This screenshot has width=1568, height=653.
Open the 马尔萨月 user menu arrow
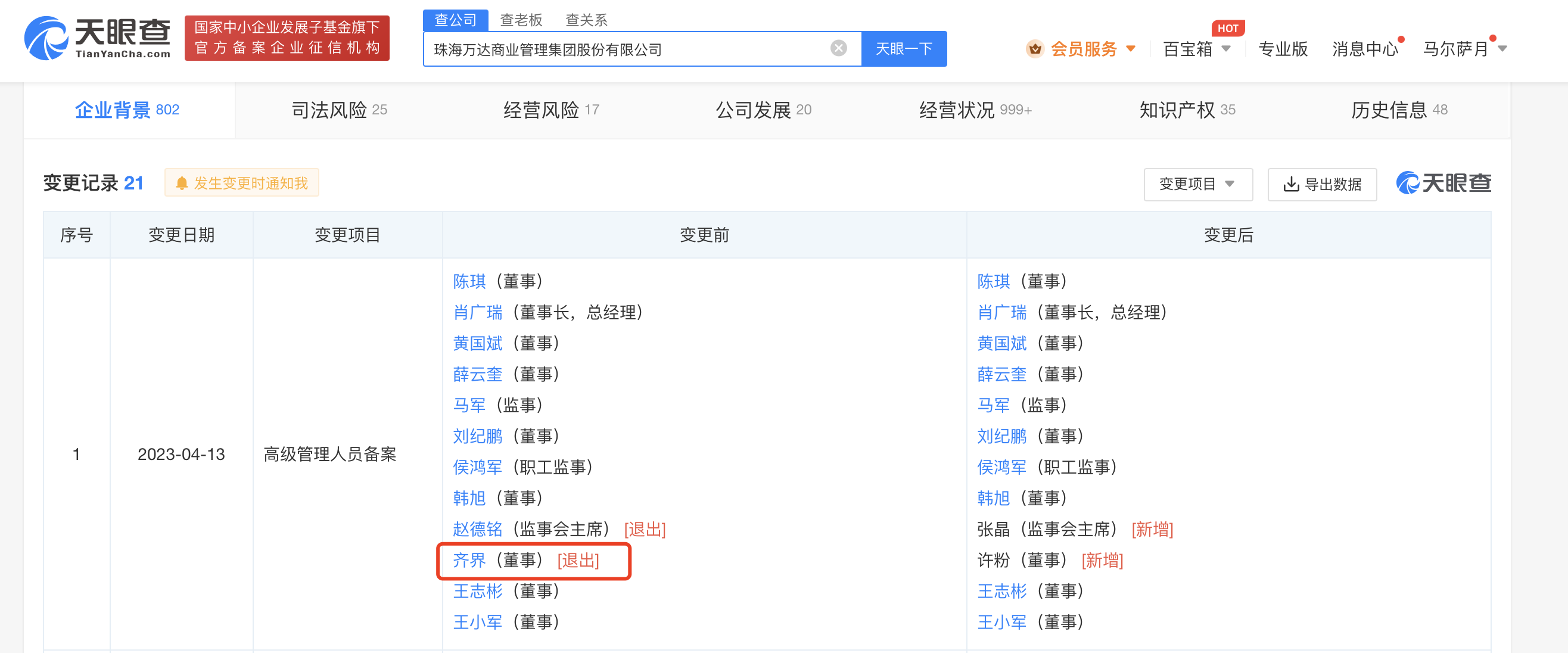(1502, 49)
